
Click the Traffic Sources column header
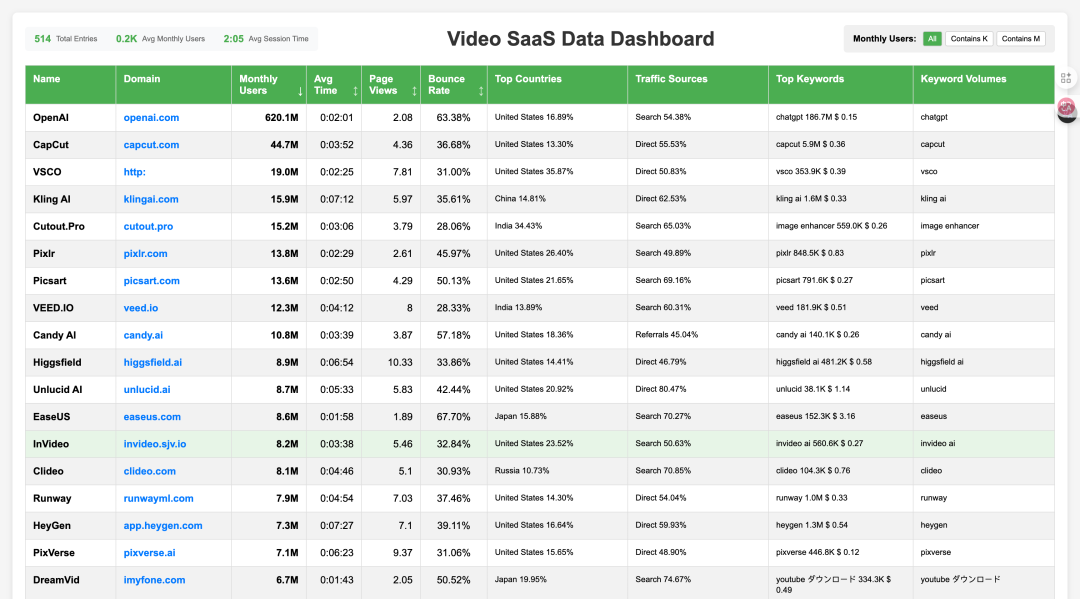[x=698, y=85]
